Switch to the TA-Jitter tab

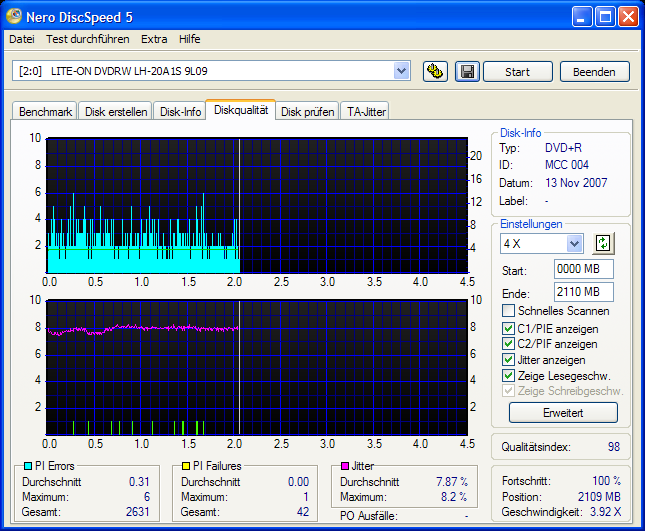pyautogui.click(x=366, y=112)
